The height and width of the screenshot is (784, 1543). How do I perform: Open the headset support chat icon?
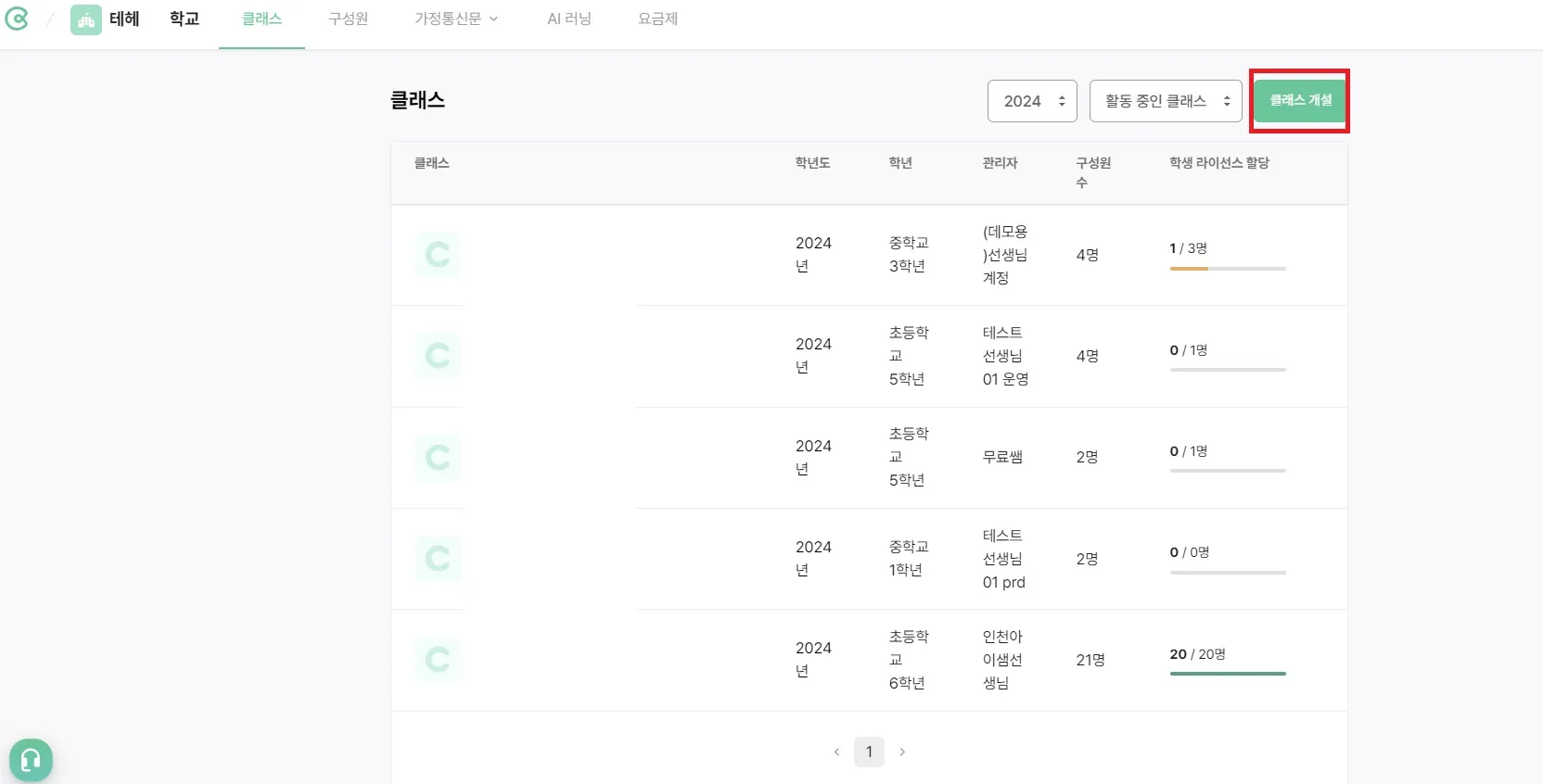[31, 760]
